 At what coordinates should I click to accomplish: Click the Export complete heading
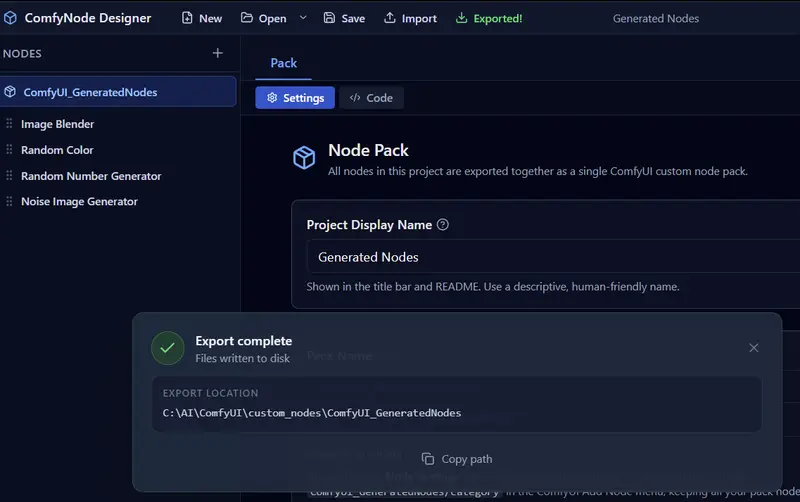[243, 341]
